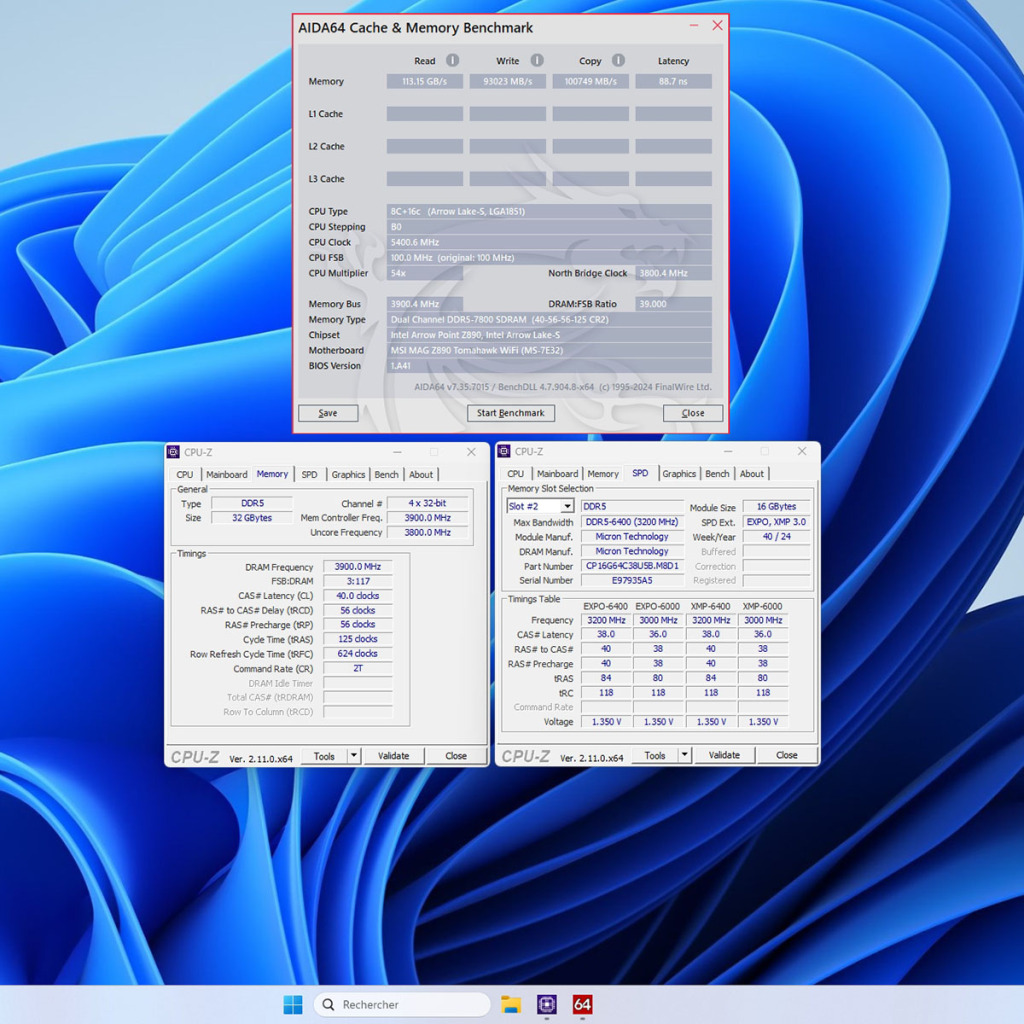Click Part Number CP16G64C38U5B.M8D1 field
This screenshot has width=1024, height=1024.
click(x=632, y=566)
